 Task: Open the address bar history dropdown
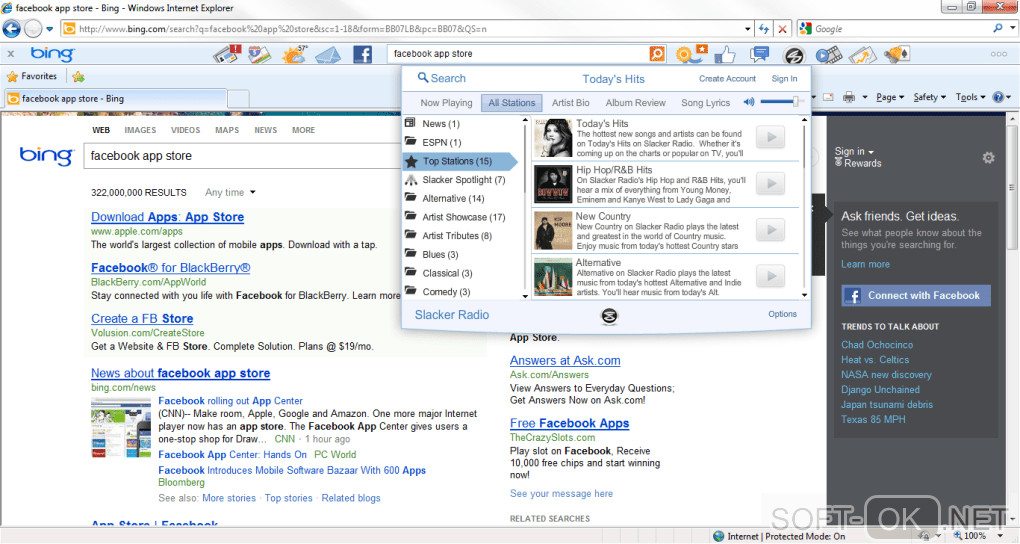747,29
